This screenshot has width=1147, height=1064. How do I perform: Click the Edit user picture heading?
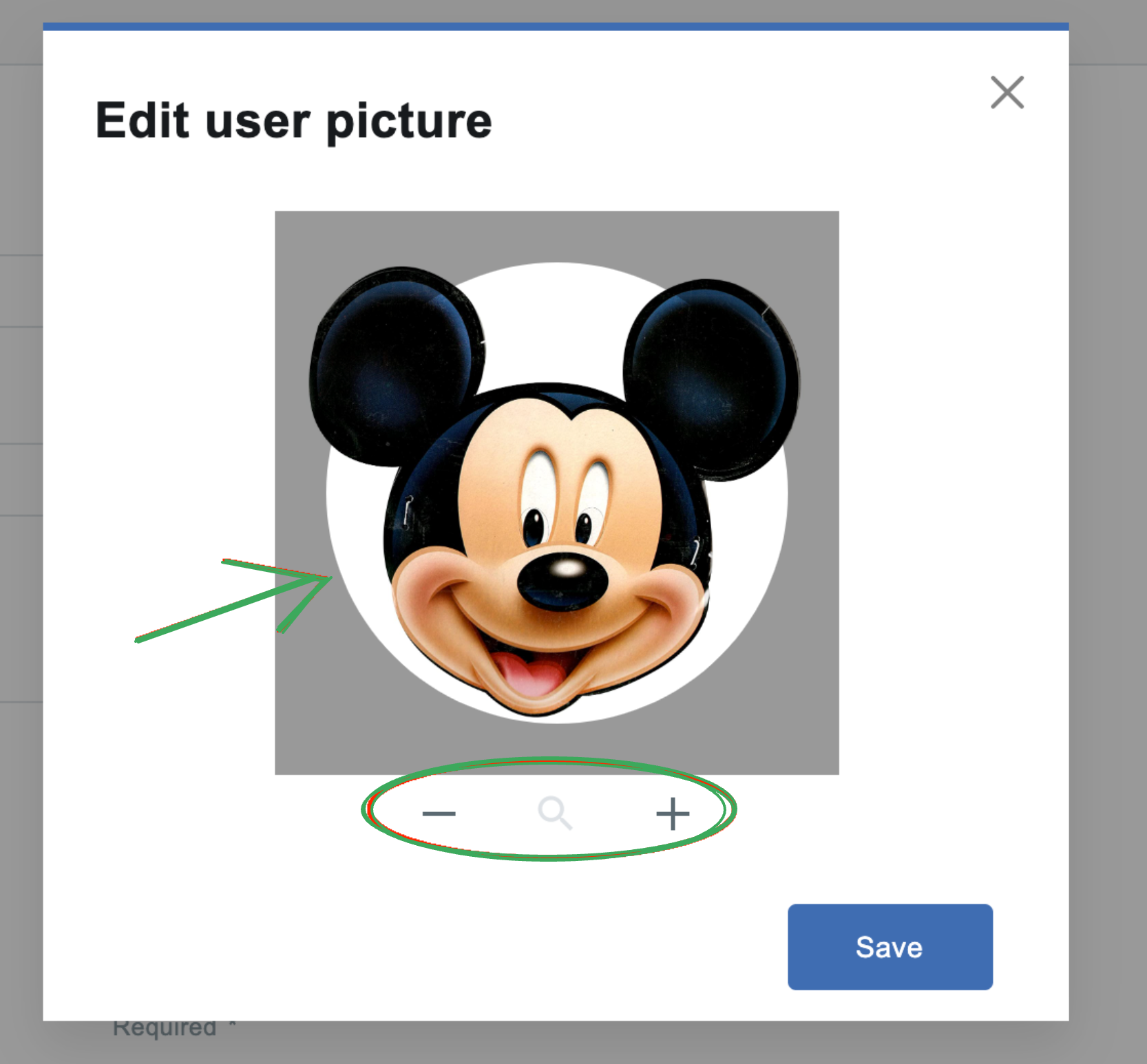click(x=294, y=122)
